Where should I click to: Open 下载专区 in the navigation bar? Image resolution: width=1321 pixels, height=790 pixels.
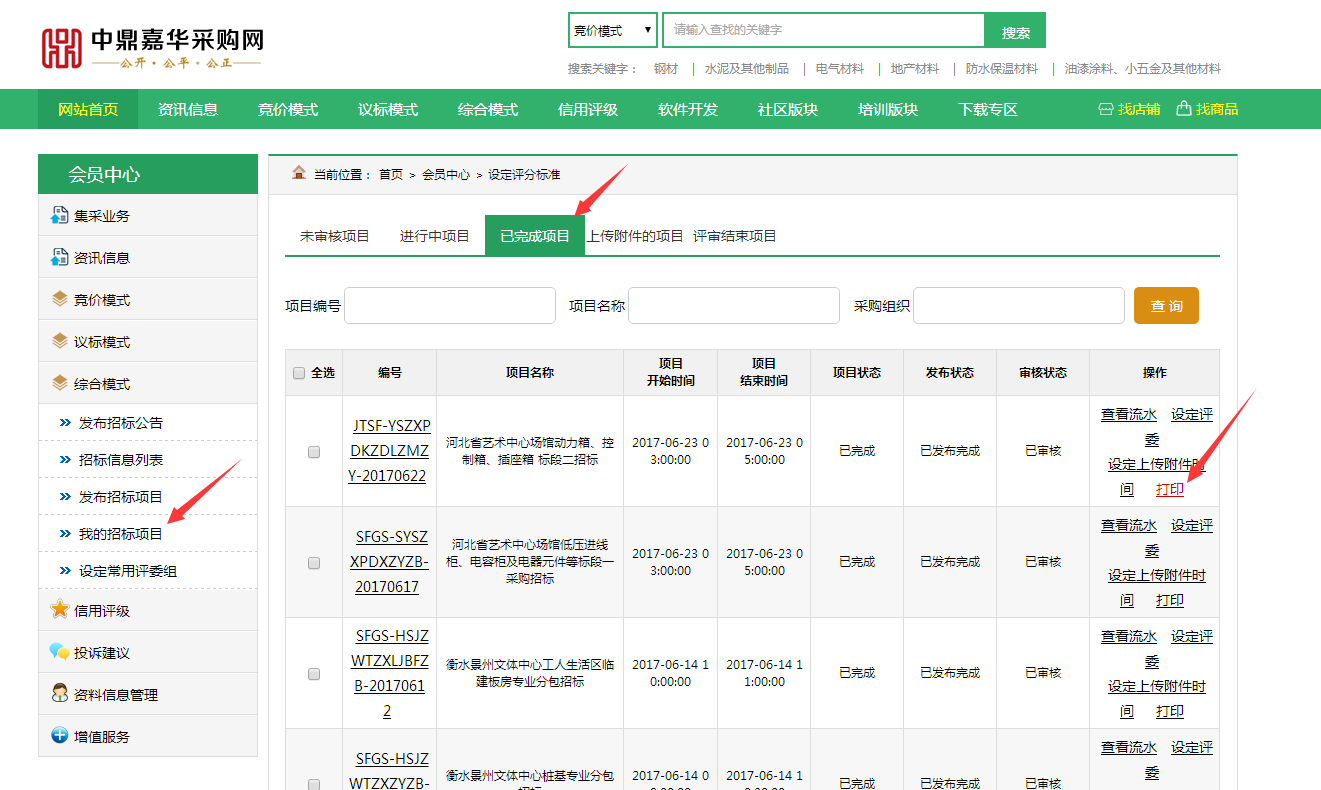988,109
